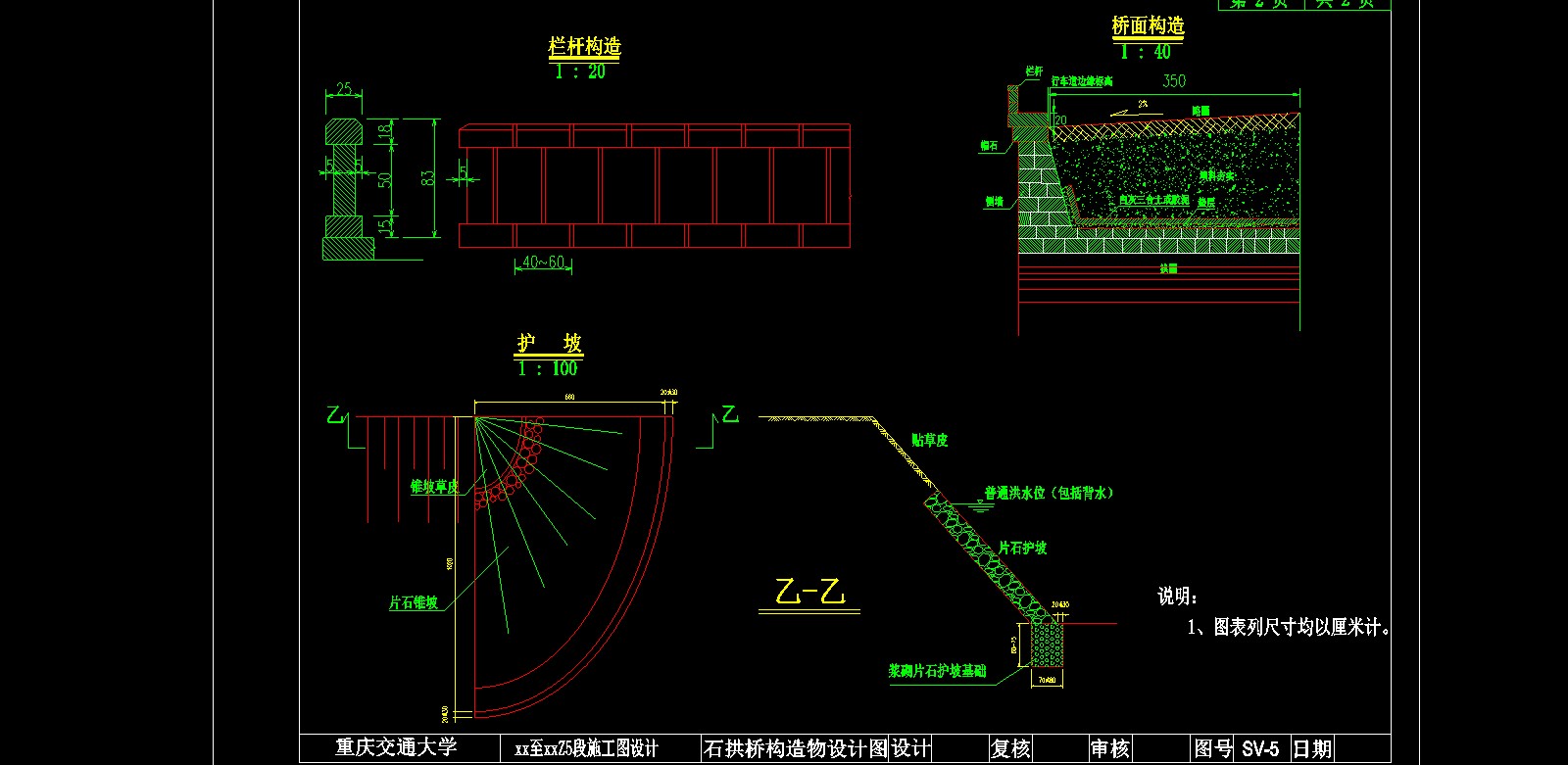Click the 1 : 20 scale label

coord(580,72)
